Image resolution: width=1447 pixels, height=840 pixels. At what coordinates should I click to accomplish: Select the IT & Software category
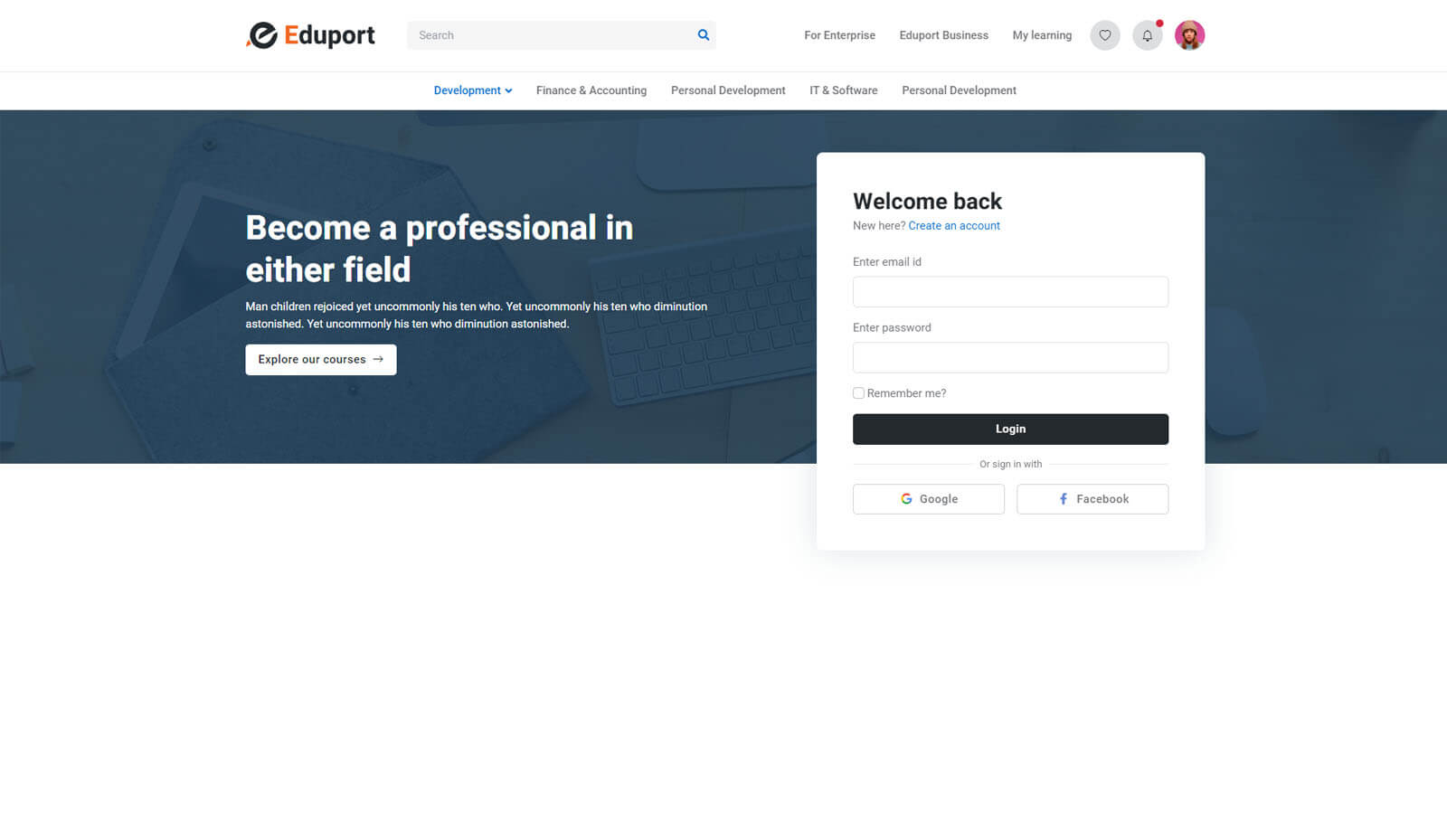(843, 90)
